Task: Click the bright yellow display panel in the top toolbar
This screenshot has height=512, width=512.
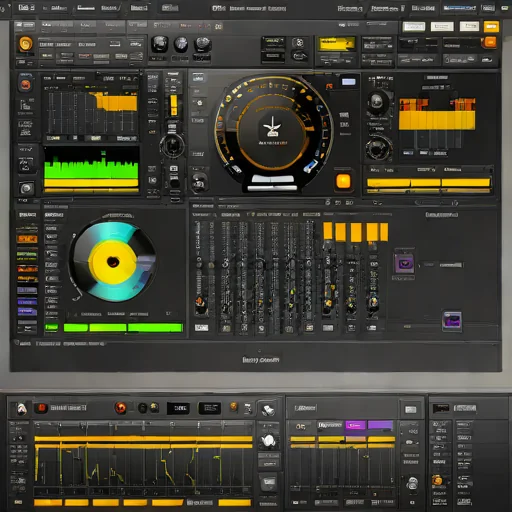Action: pos(336,43)
